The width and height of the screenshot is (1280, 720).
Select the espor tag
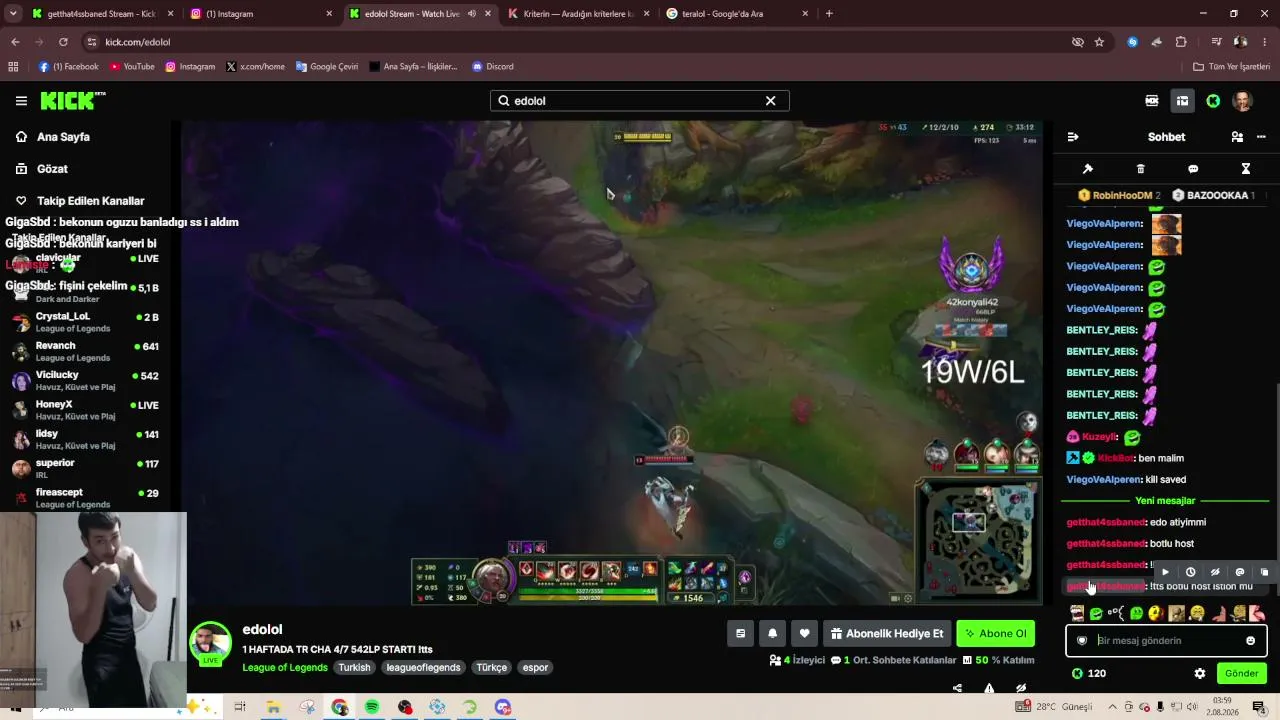coord(535,668)
